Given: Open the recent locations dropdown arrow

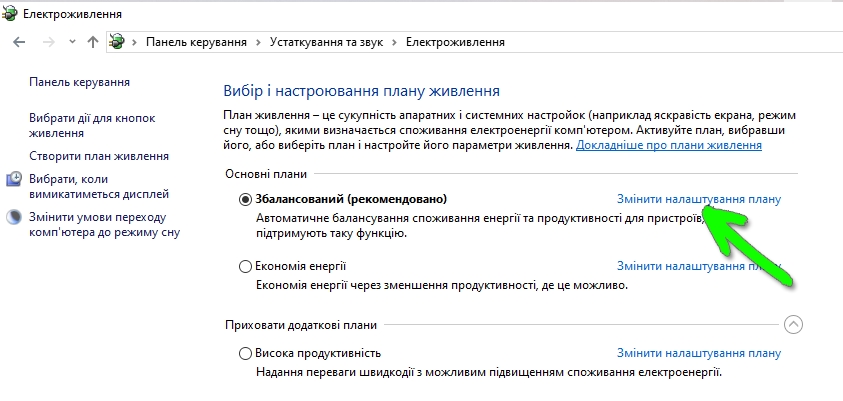Looking at the screenshot, I should (72, 42).
